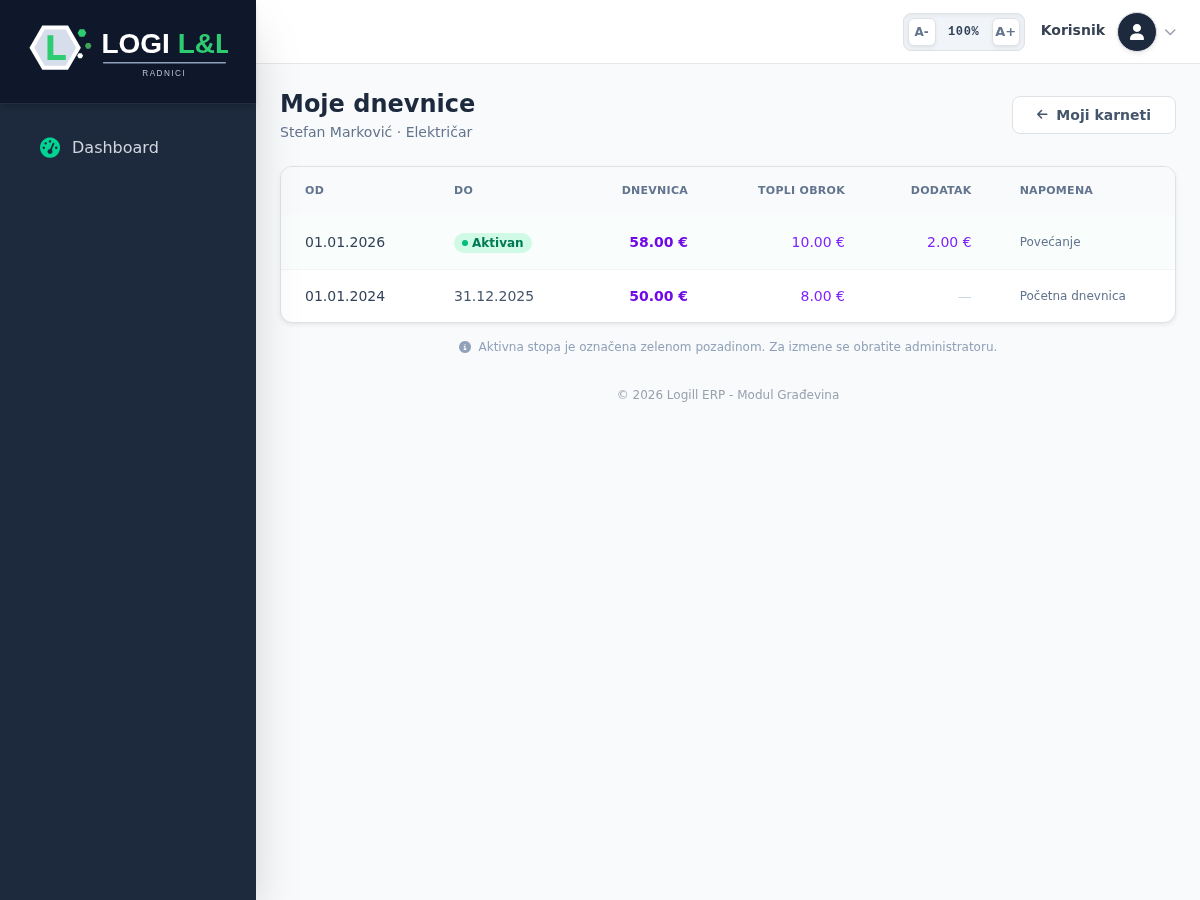Increase font size with A+ button
1200x900 pixels.
point(1006,32)
